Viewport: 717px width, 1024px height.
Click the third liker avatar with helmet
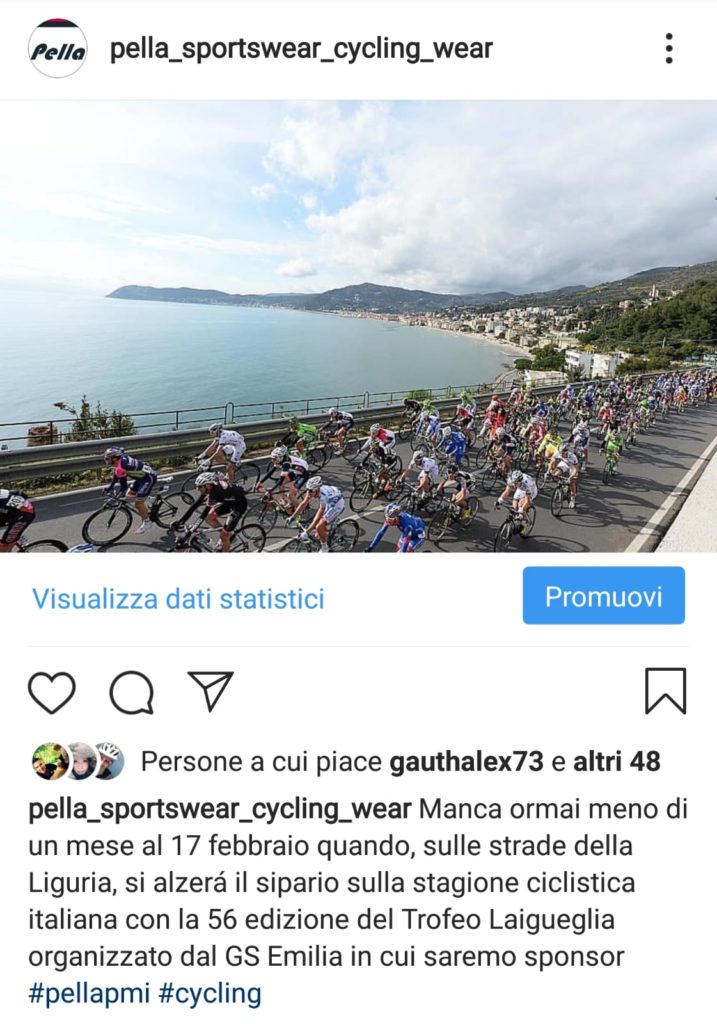tap(109, 761)
